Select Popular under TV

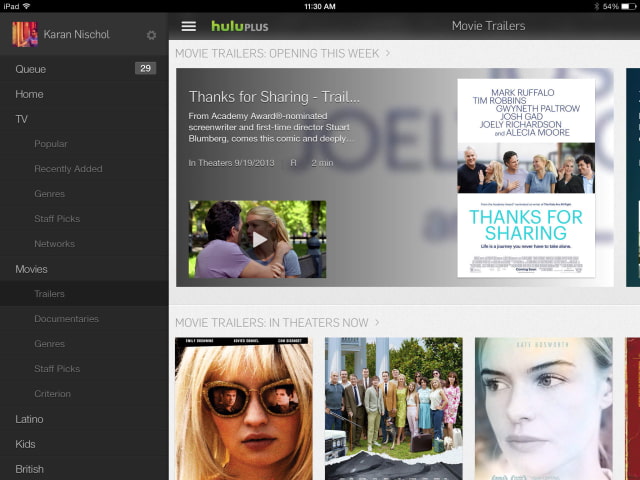(51, 144)
